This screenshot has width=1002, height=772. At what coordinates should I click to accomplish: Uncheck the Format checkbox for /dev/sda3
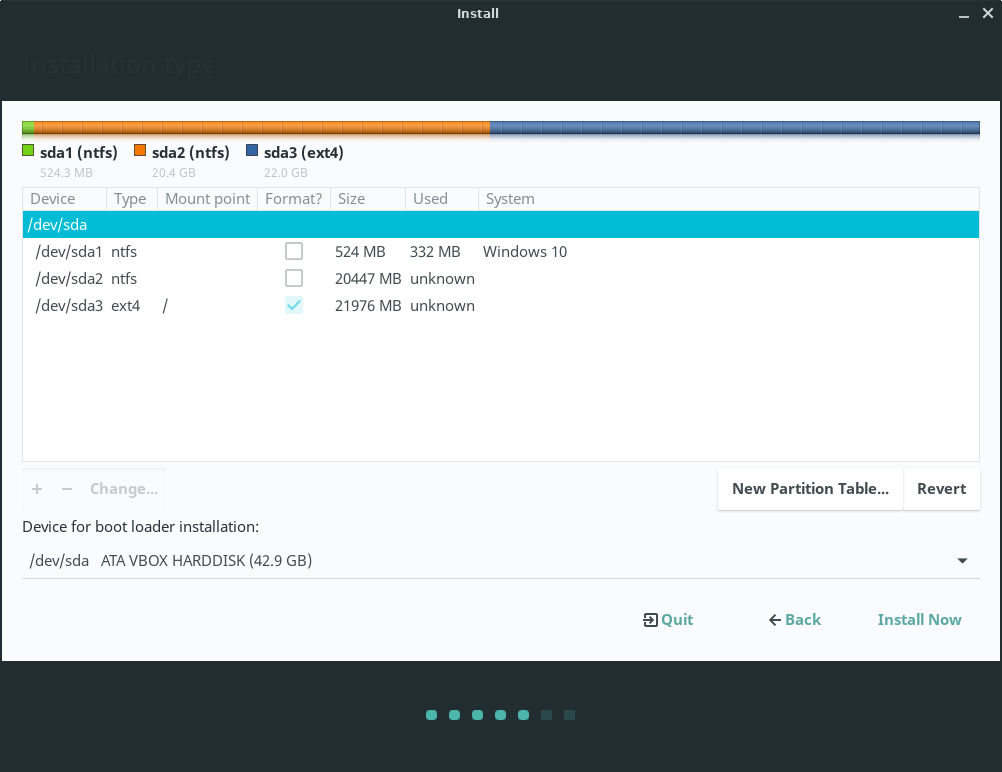[294, 305]
